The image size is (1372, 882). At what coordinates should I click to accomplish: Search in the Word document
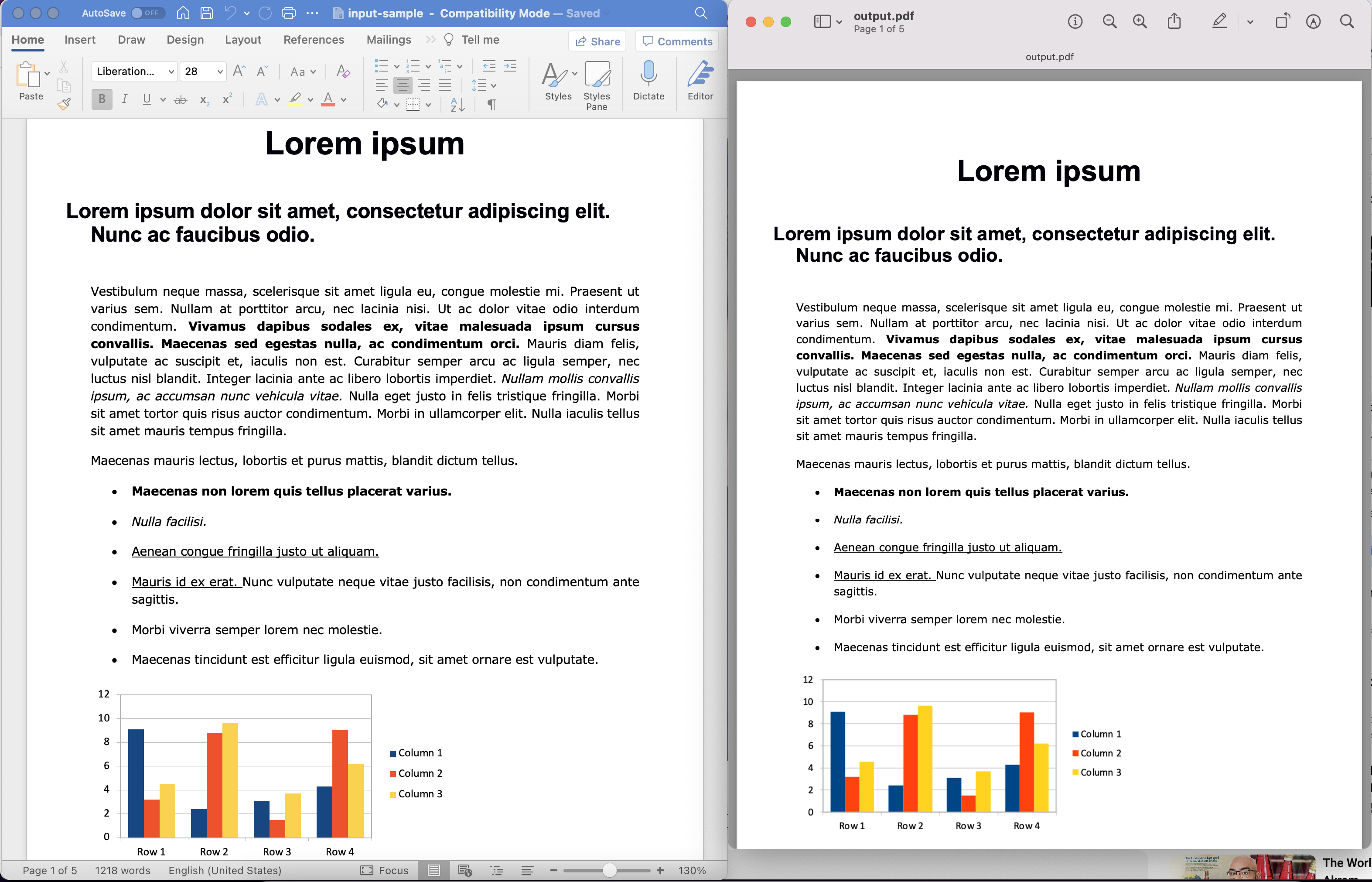tap(701, 13)
